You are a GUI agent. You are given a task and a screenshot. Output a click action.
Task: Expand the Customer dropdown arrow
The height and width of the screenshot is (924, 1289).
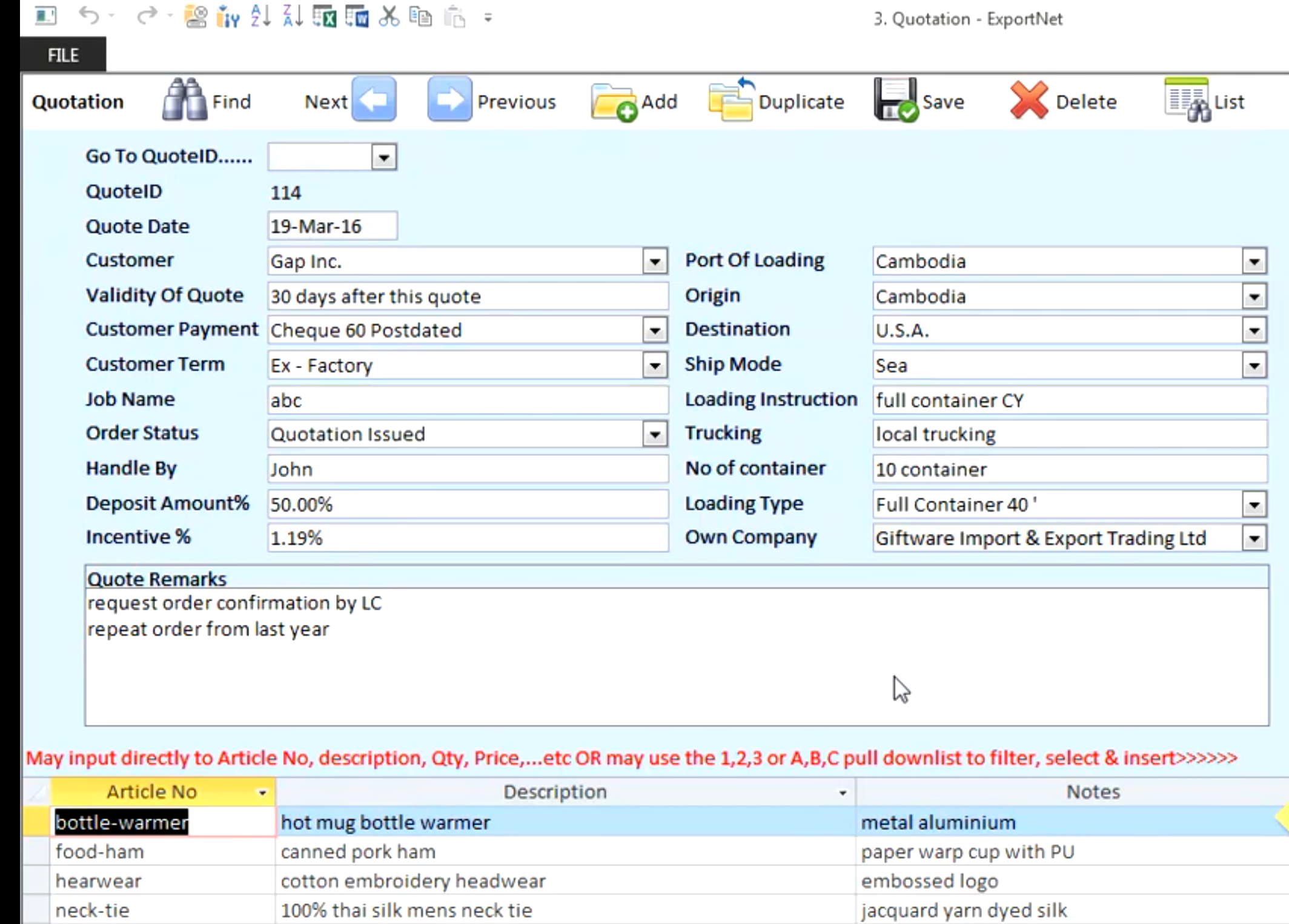pos(655,262)
